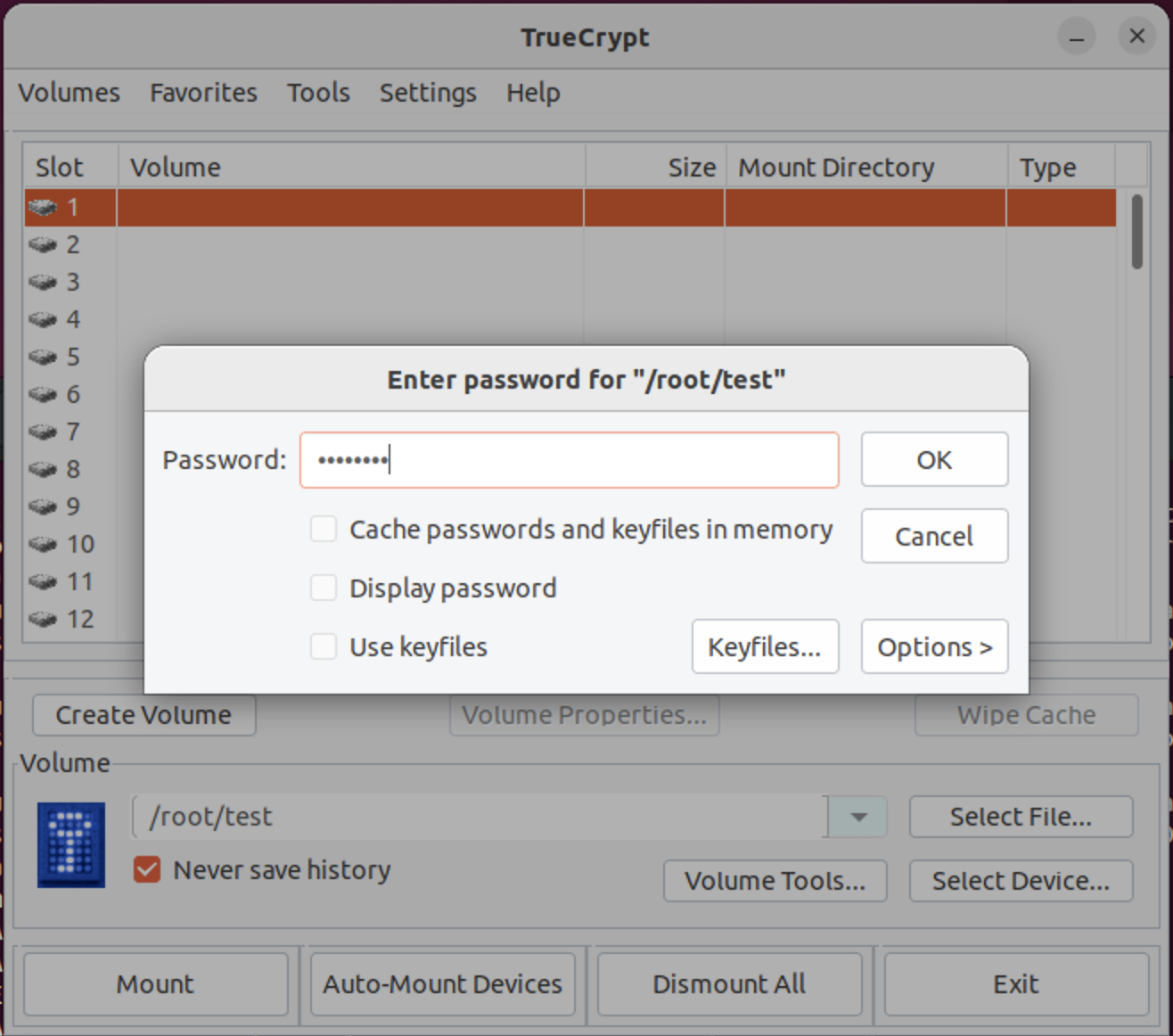The height and width of the screenshot is (1036, 1173).
Task: Click the Create Volume button
Action: click(144, 715)
